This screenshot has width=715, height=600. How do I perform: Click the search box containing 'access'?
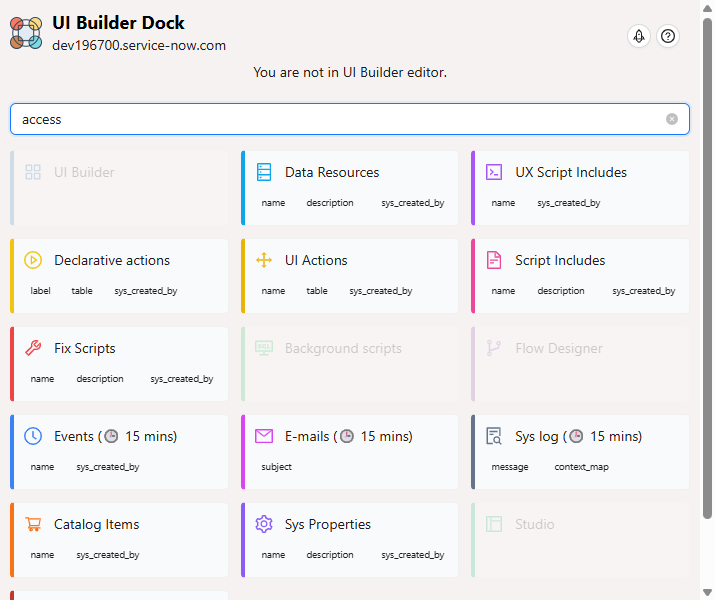point(340,119)
